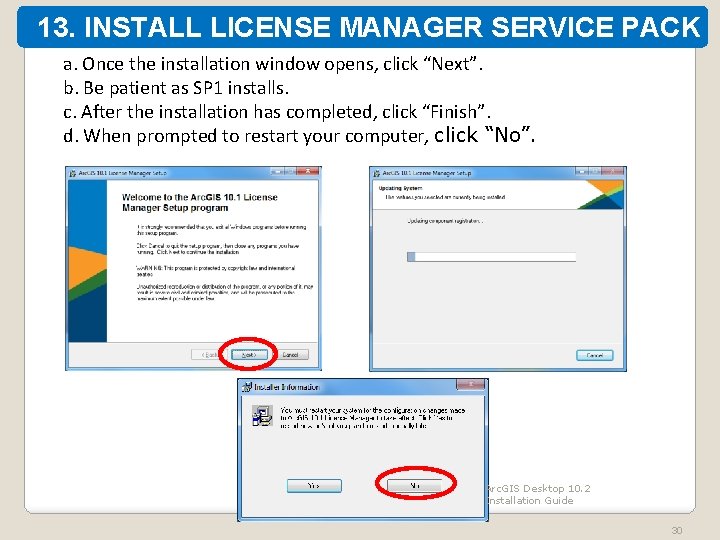Image resolution: width=720 pixels, height=540 pixels.
Task: Click the ArcGIS color banner graphic in the Updating System window
Action: click(601, 195)
